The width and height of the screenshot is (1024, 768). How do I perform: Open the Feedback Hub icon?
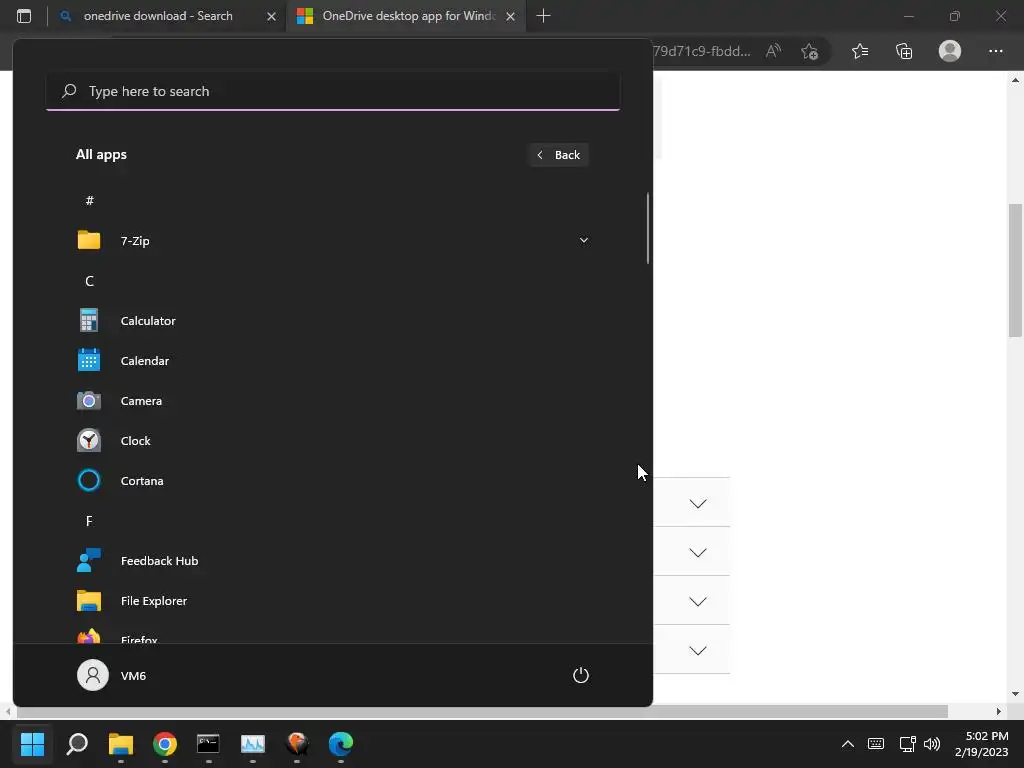pyautogui.click(x=89, y=560)
